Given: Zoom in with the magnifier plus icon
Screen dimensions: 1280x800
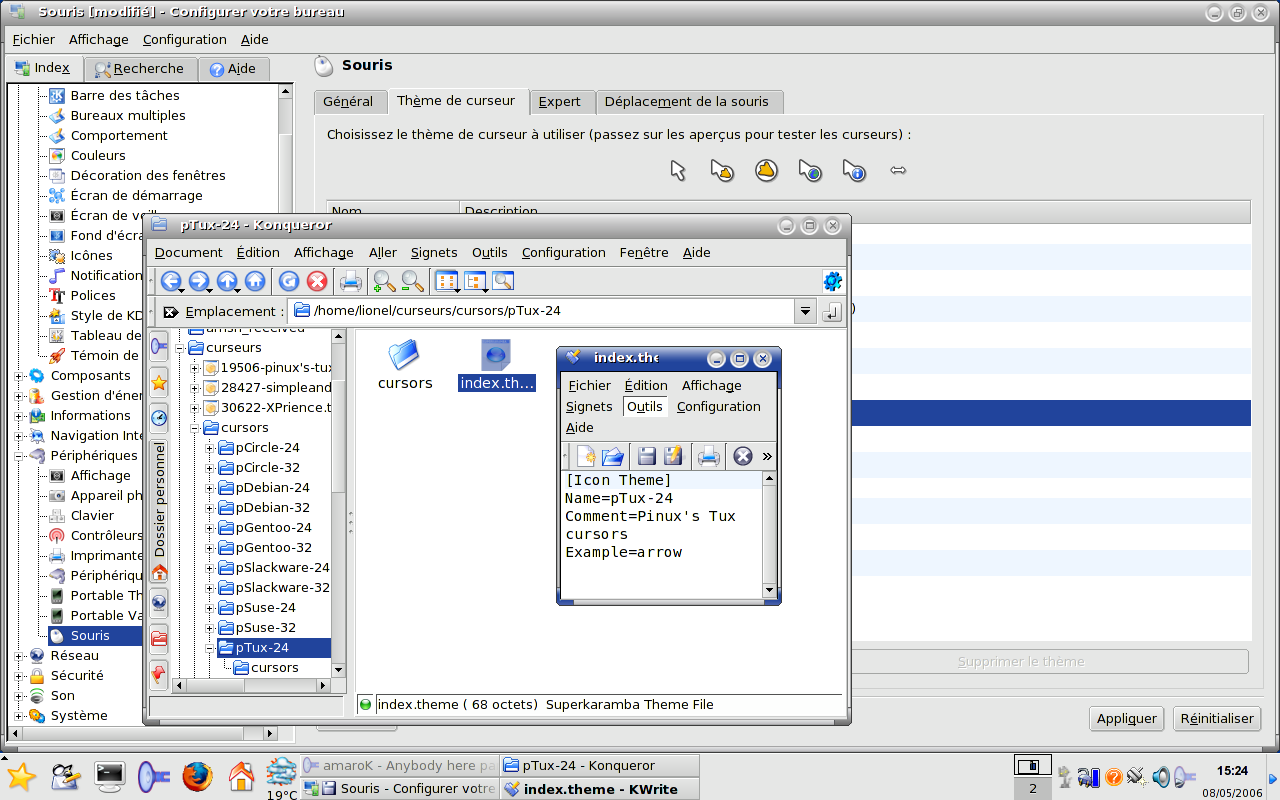Looking at the screenshot, I should (x=384, y=282).
